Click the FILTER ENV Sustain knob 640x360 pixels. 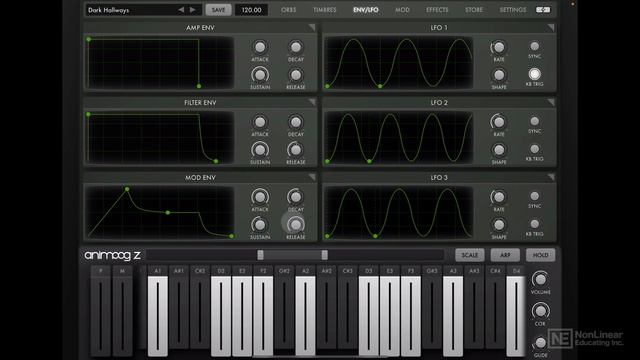260,150
